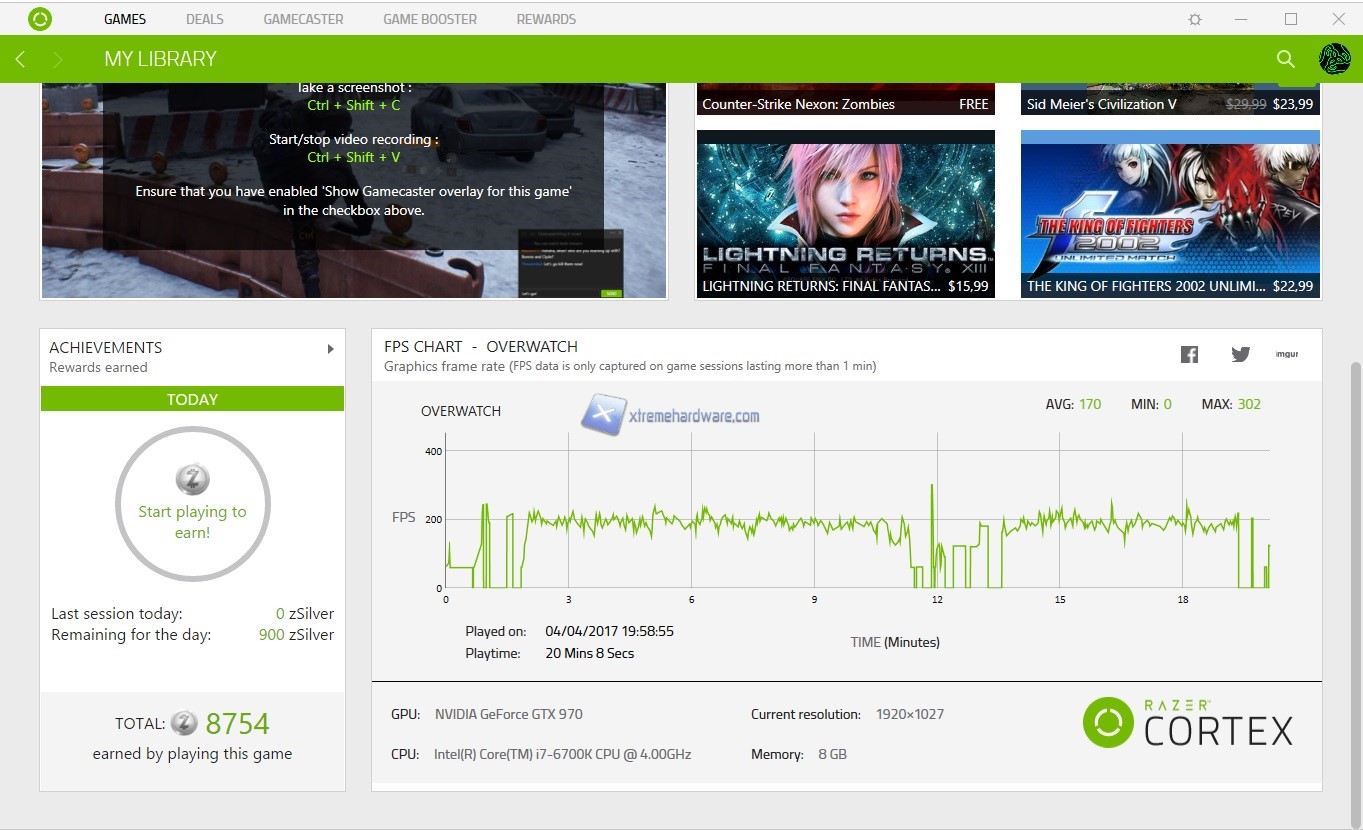Switch to the GAME BOOSTER tab

coord(429,18)
